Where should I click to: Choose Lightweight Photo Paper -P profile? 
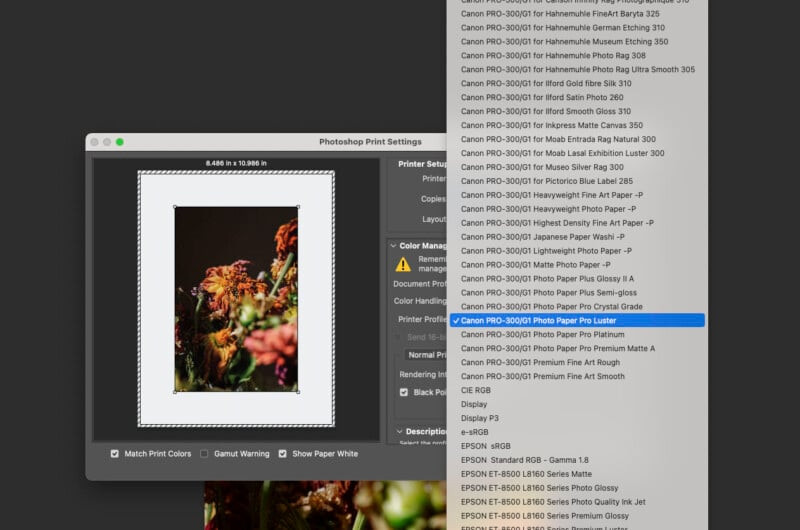point(577,251)
